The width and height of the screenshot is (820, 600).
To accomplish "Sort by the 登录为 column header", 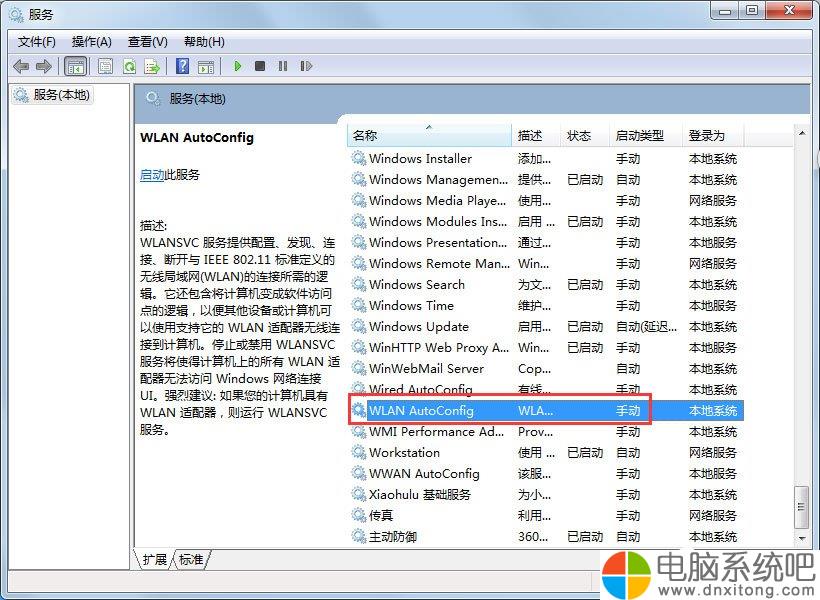I will [712, 135].
